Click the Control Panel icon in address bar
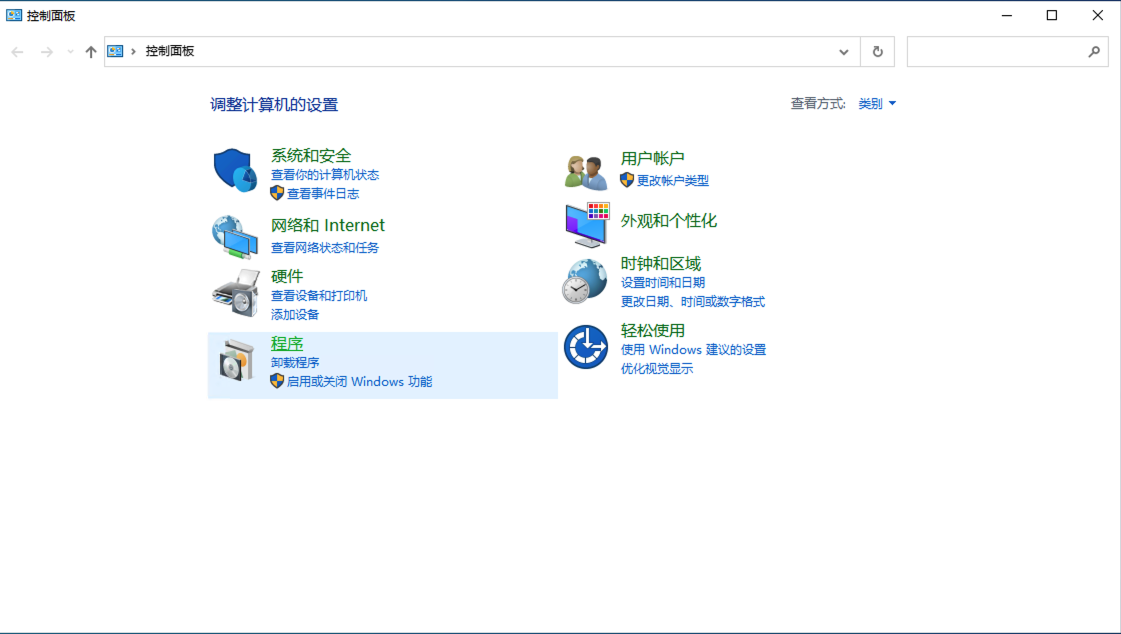 (115, 51)
